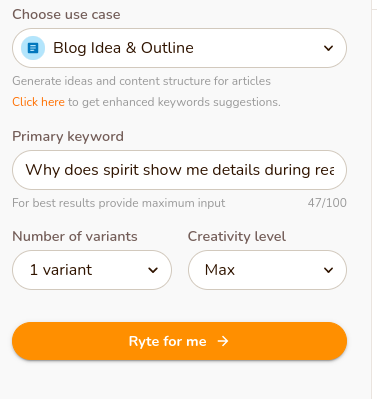The height and width of the screenshot is (399, 377).
Task: Click the Choose use case label
Action: (x=66, y=14)
